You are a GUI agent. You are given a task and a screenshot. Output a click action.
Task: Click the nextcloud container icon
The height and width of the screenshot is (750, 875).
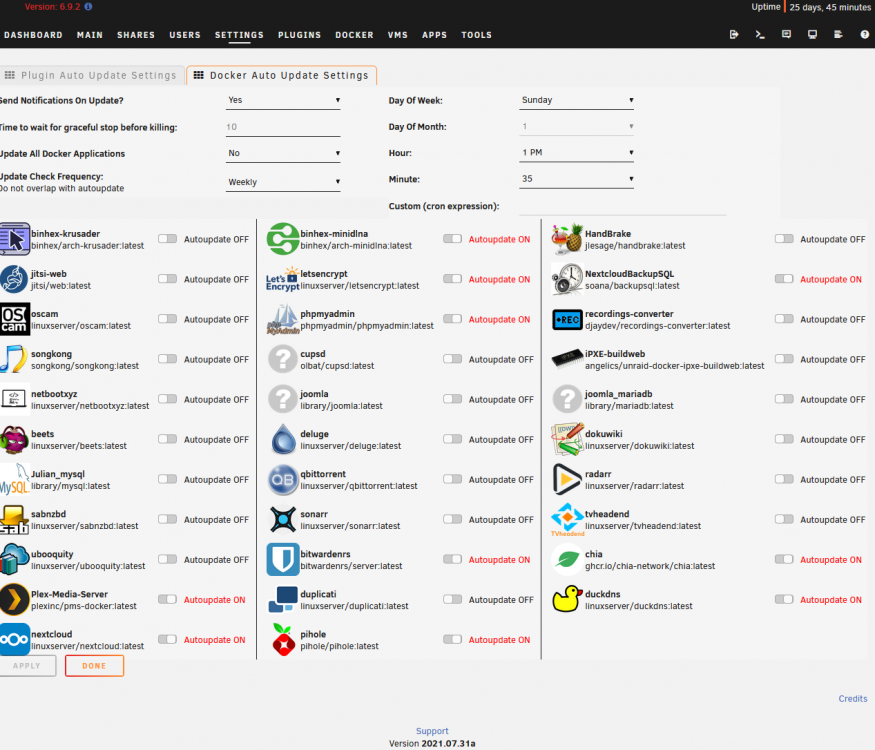pyautogui.click(x=15, y=640)
